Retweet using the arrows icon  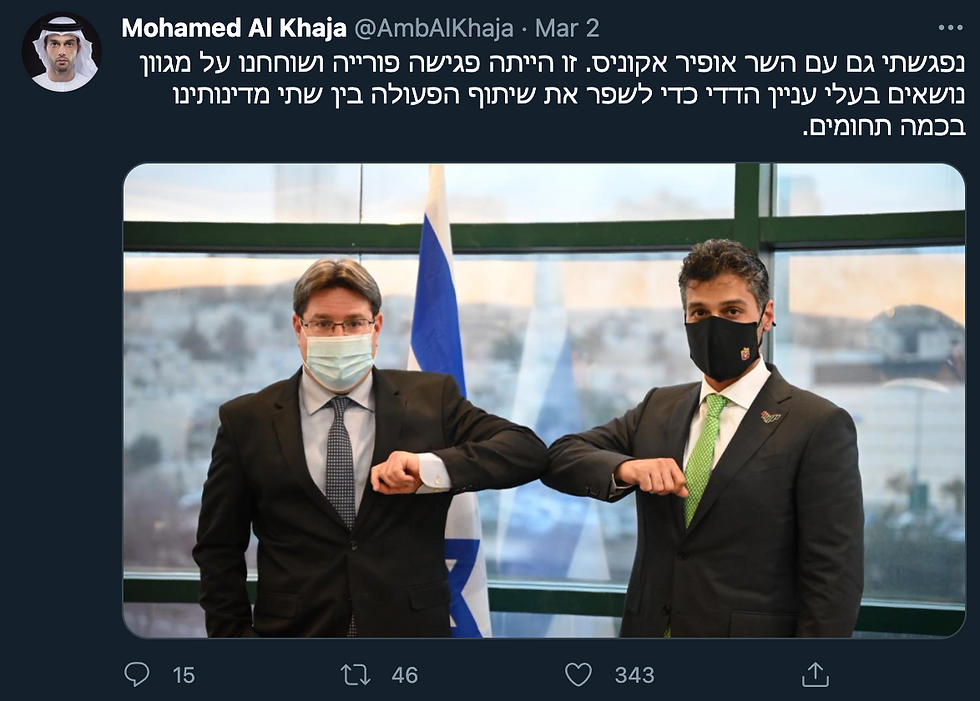tap(356, 675)
